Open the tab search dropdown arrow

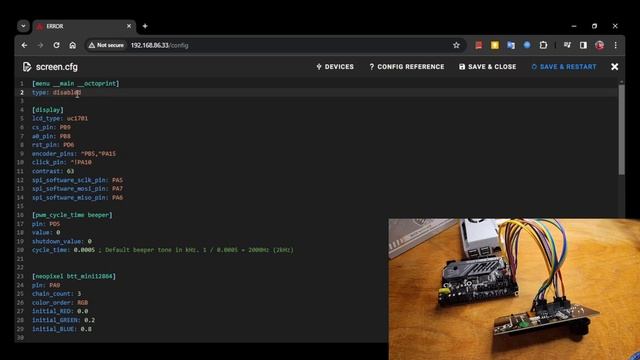[23, 26]
